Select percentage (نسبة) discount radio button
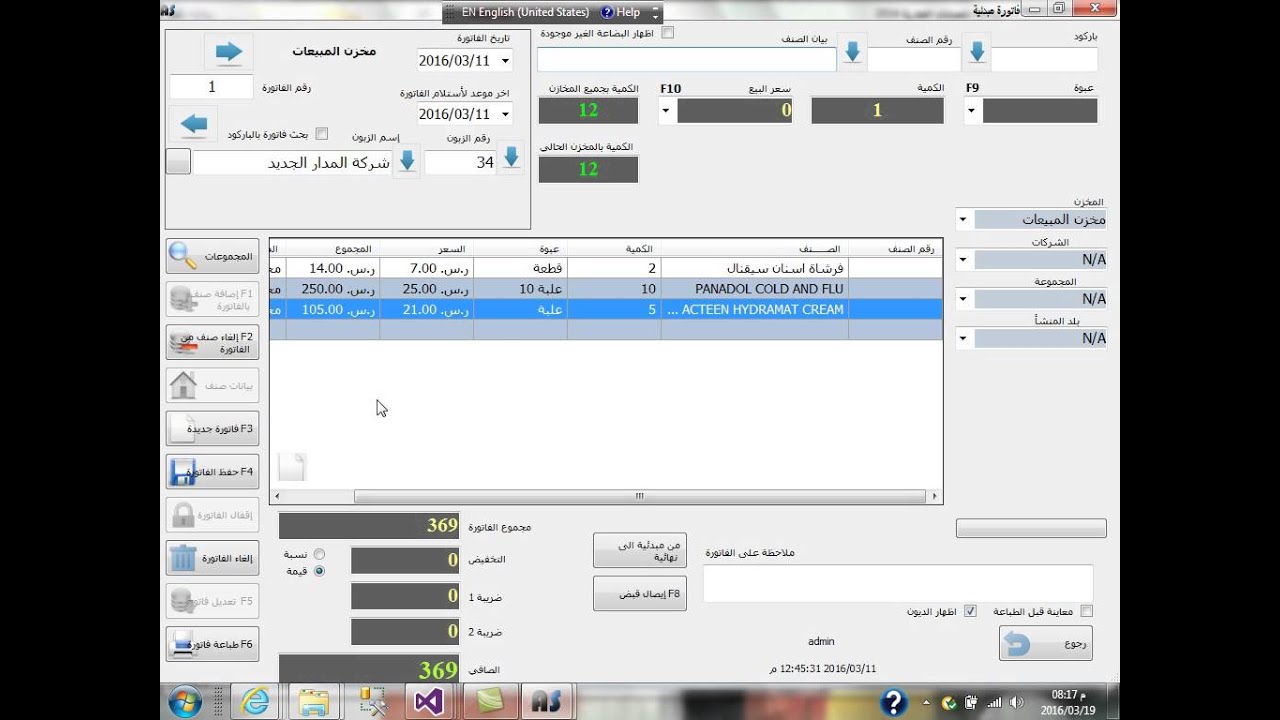The image size is (1280, 720). click(x=319, y=553)
